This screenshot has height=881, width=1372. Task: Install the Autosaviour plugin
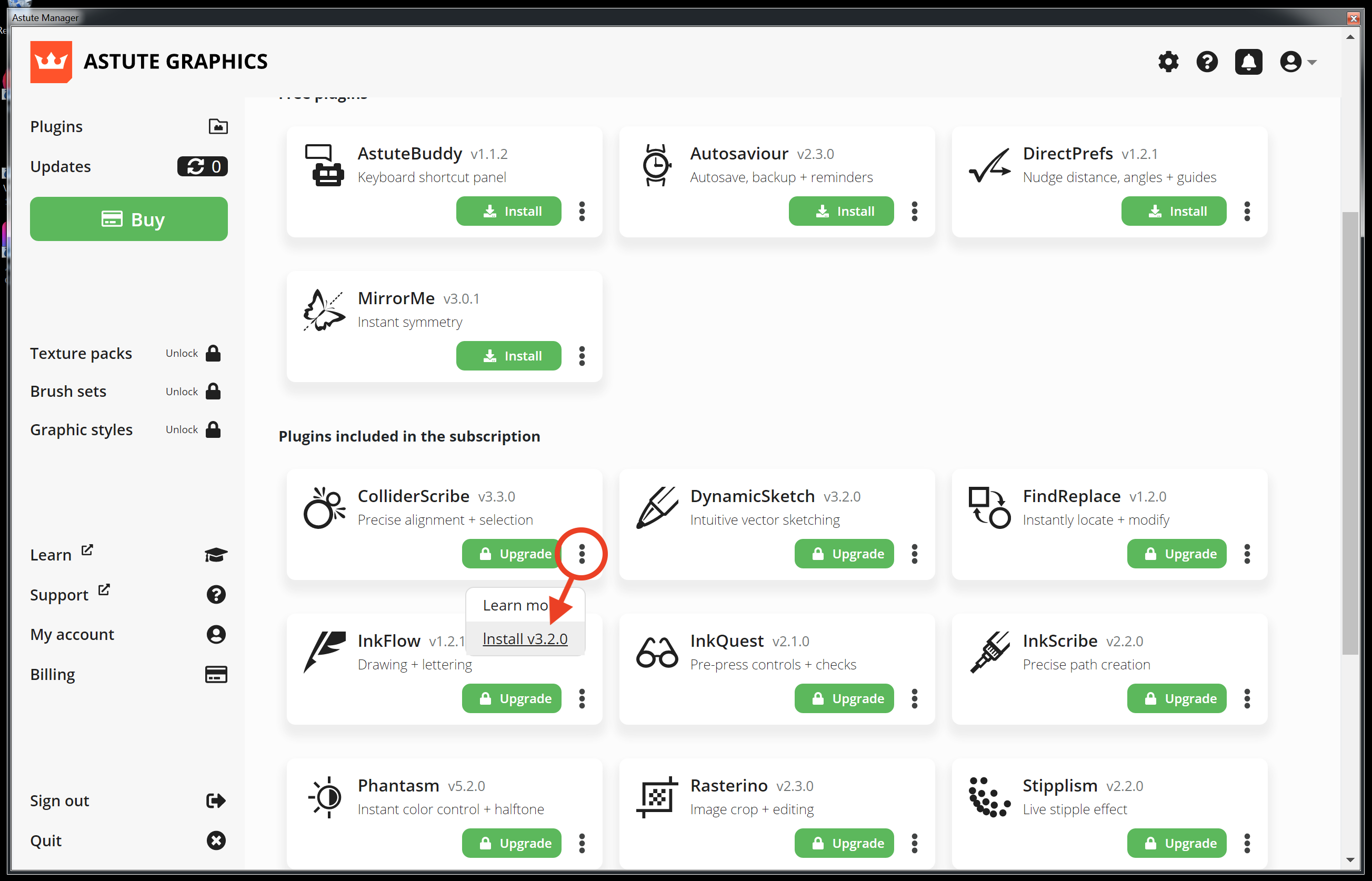pos(840,211)
